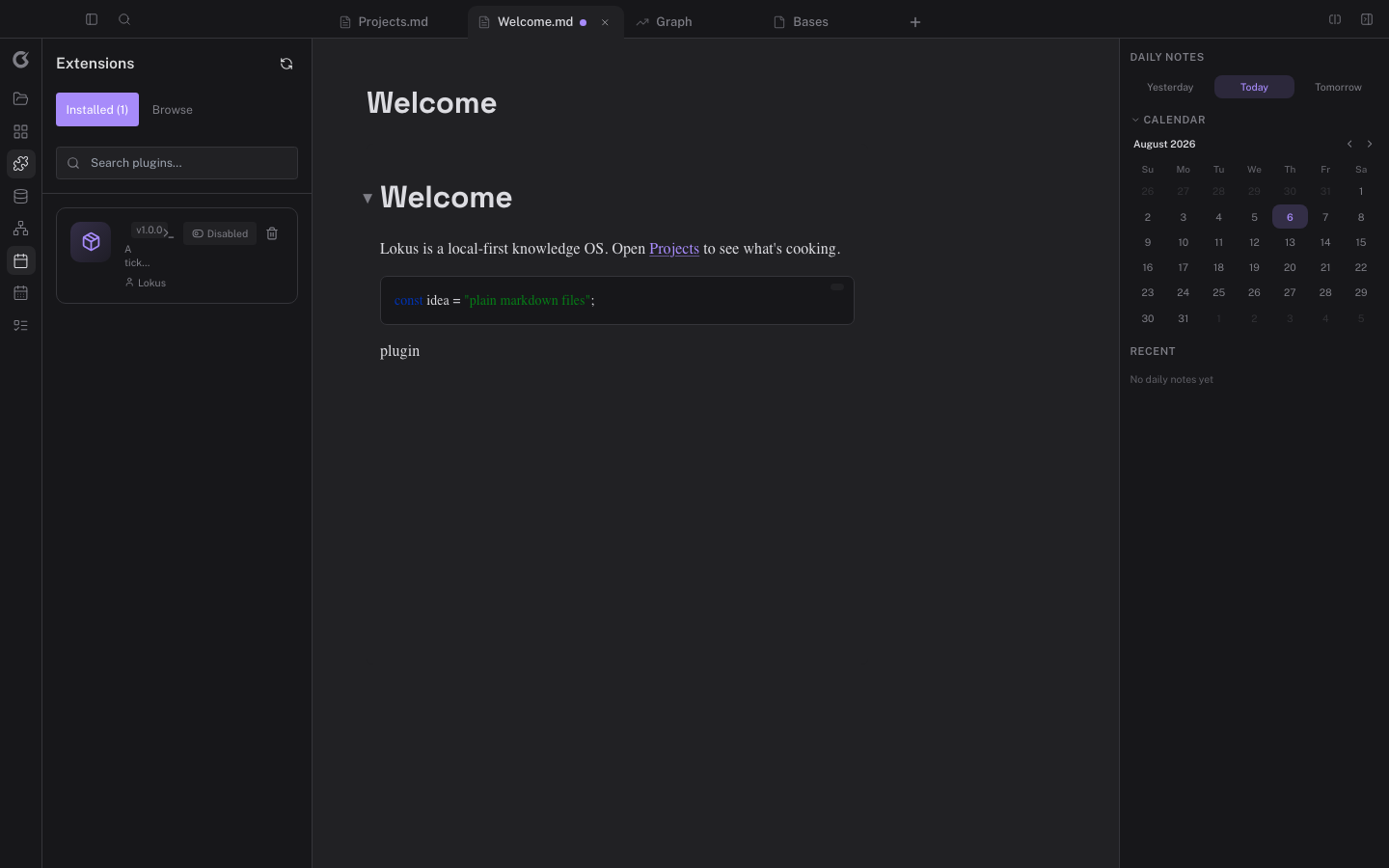Click the code block text "plain markdown files"

click(x=529, y=301)
